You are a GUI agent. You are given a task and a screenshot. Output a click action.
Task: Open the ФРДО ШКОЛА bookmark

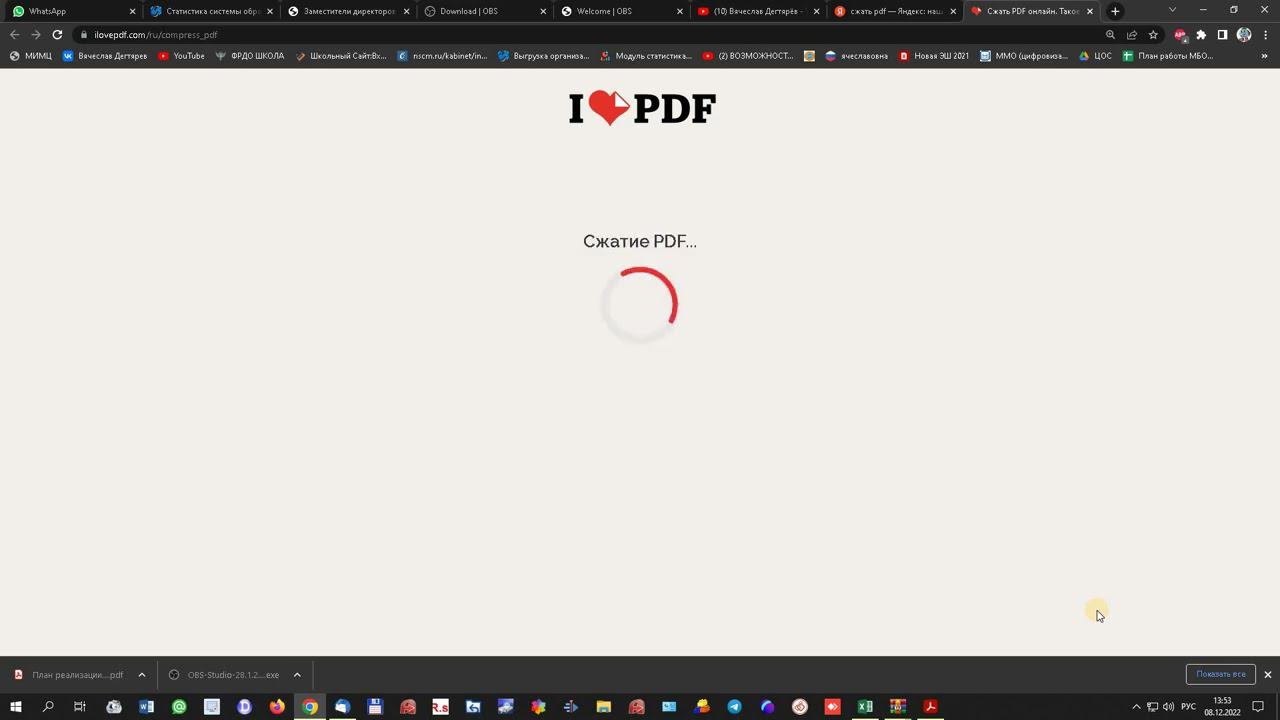(x=249, y=56)
